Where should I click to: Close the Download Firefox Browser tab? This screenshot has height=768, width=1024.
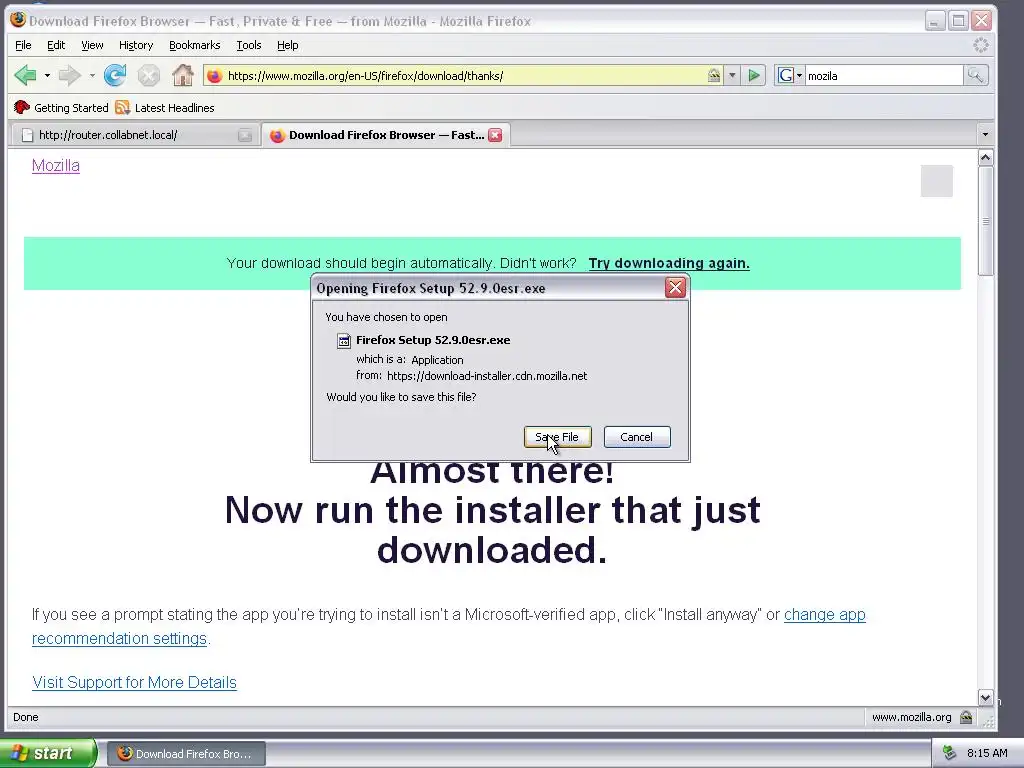pos(496,135)
